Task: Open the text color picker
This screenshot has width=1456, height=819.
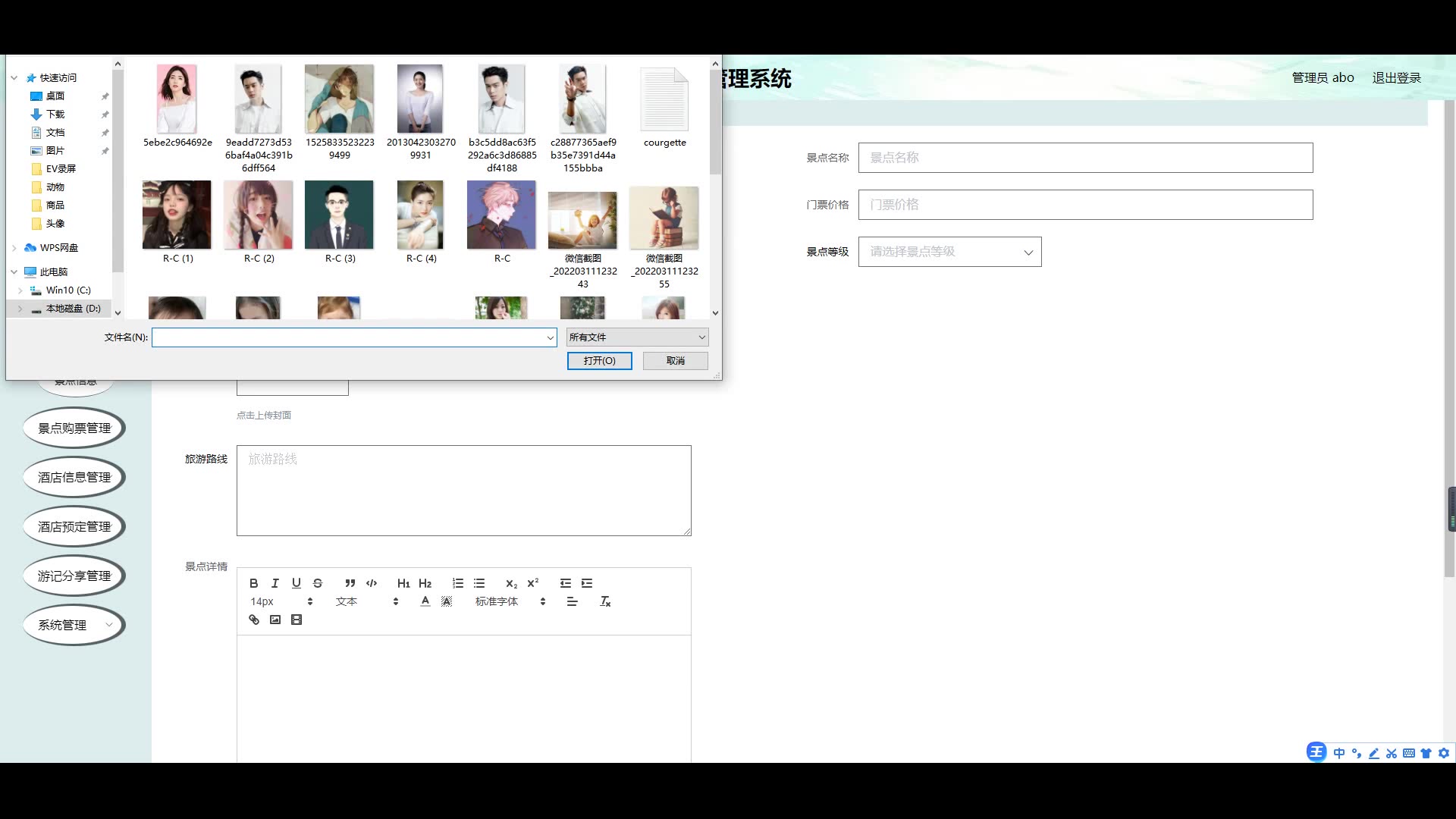Action: tap(425, 601)
